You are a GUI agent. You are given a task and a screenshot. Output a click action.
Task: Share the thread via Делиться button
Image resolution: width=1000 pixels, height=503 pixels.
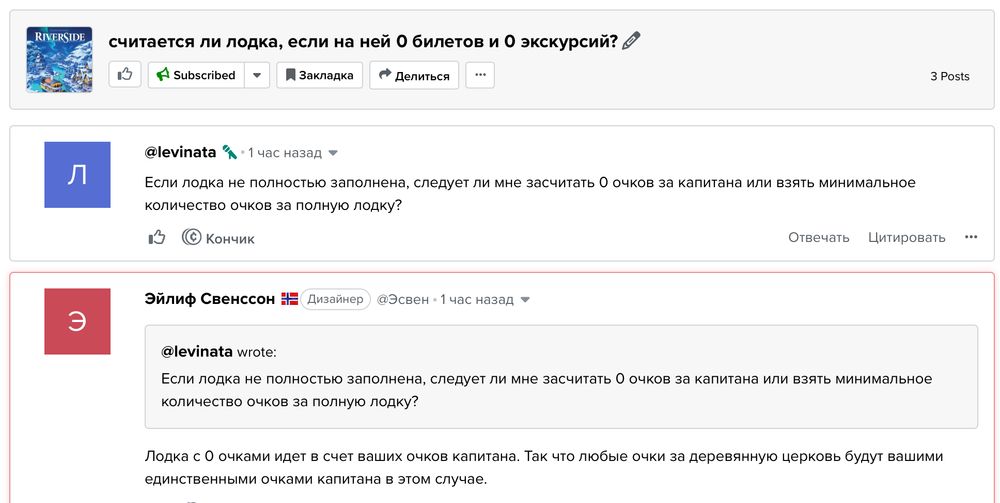pyautogui.click(x=414, y=75)
